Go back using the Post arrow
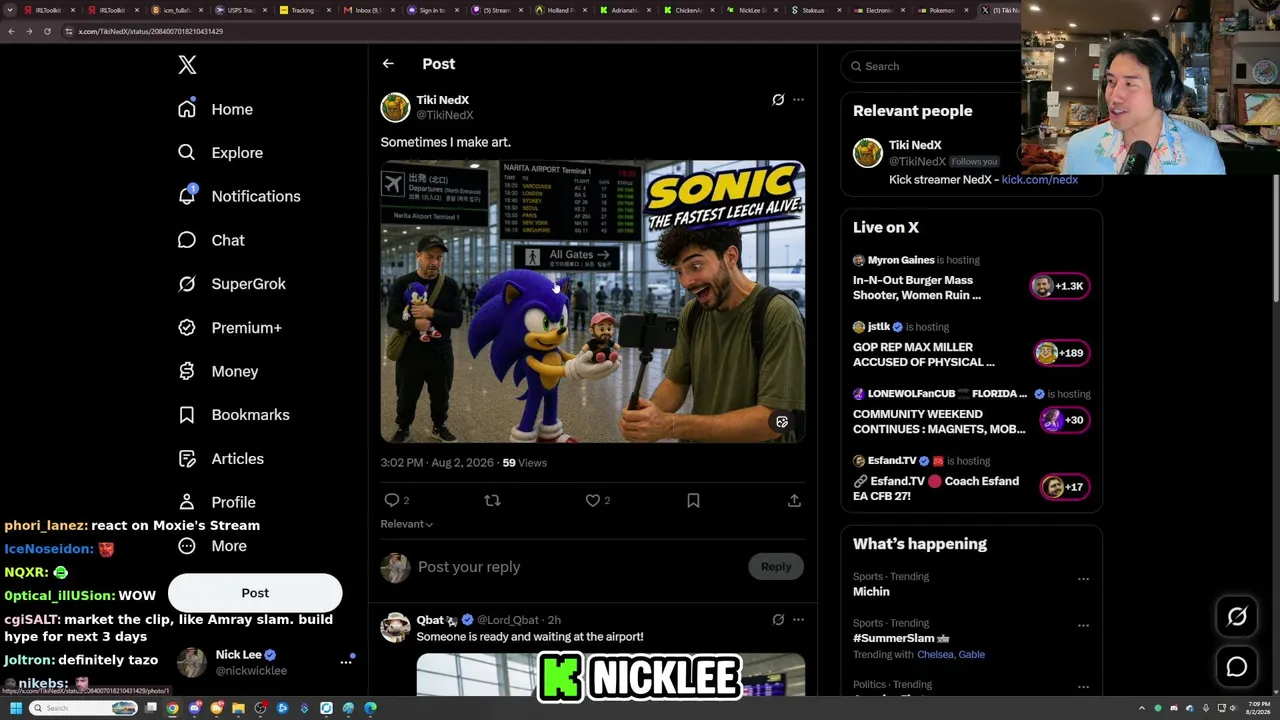Screen dimensions: 1280x720 (x=388, y=64)
